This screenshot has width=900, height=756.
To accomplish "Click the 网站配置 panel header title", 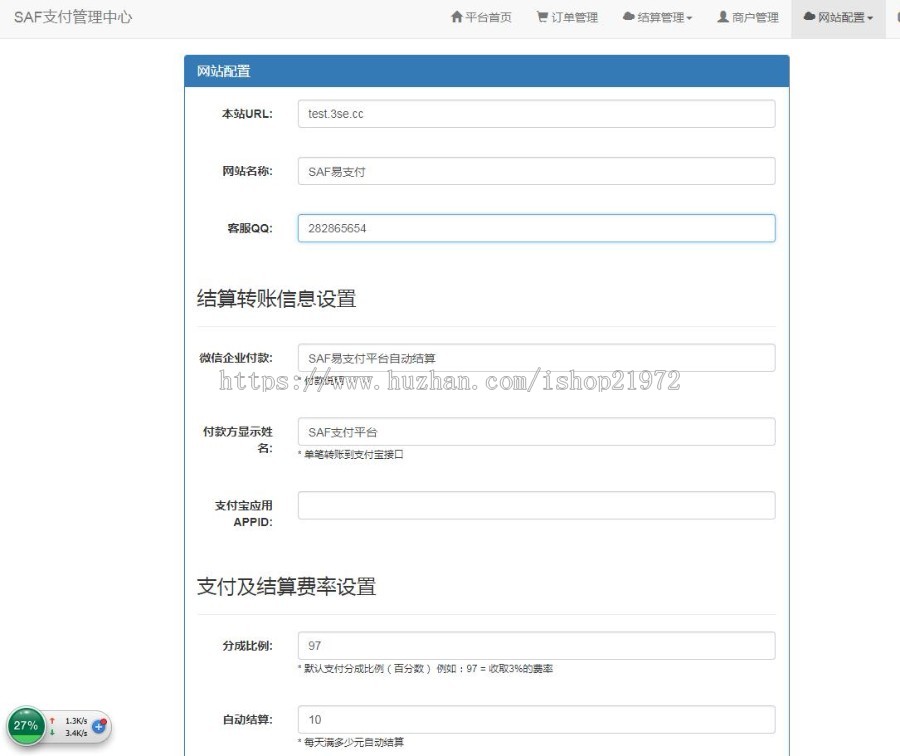I will point(223,71).
